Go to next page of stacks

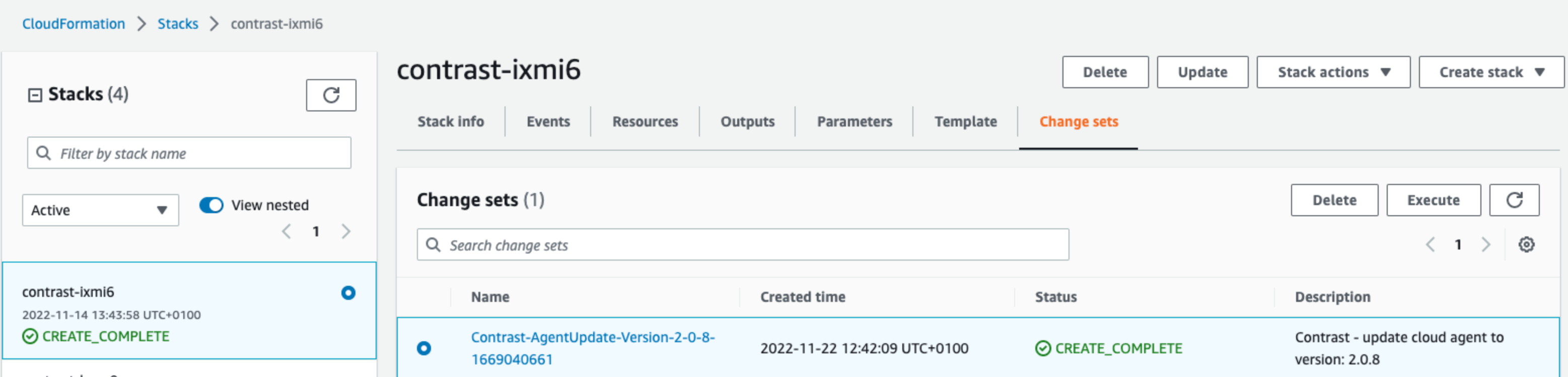point(346,231)
